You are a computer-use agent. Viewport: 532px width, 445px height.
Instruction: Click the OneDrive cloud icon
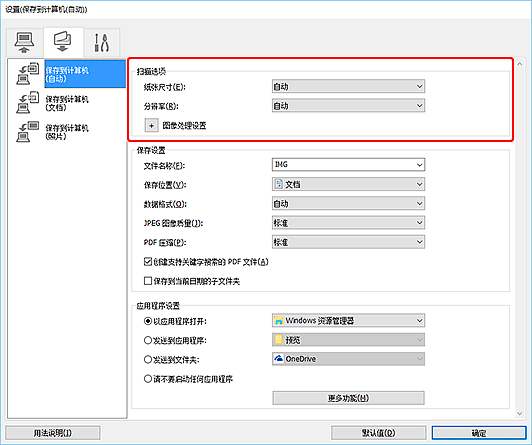[279, 359]
